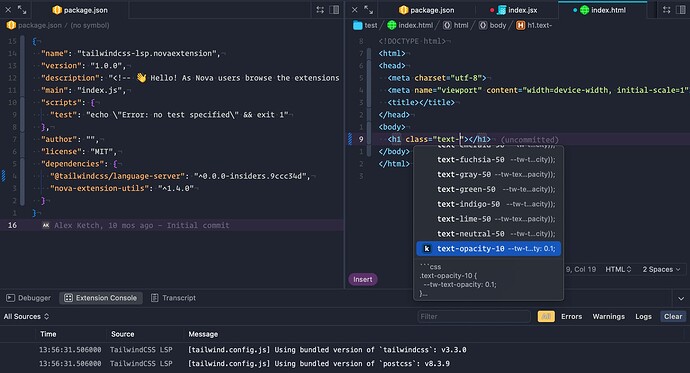Click the line and column indicator
The width and height of the screenshot is (690, 373).
pyautogui.click(x=580, y=269)
